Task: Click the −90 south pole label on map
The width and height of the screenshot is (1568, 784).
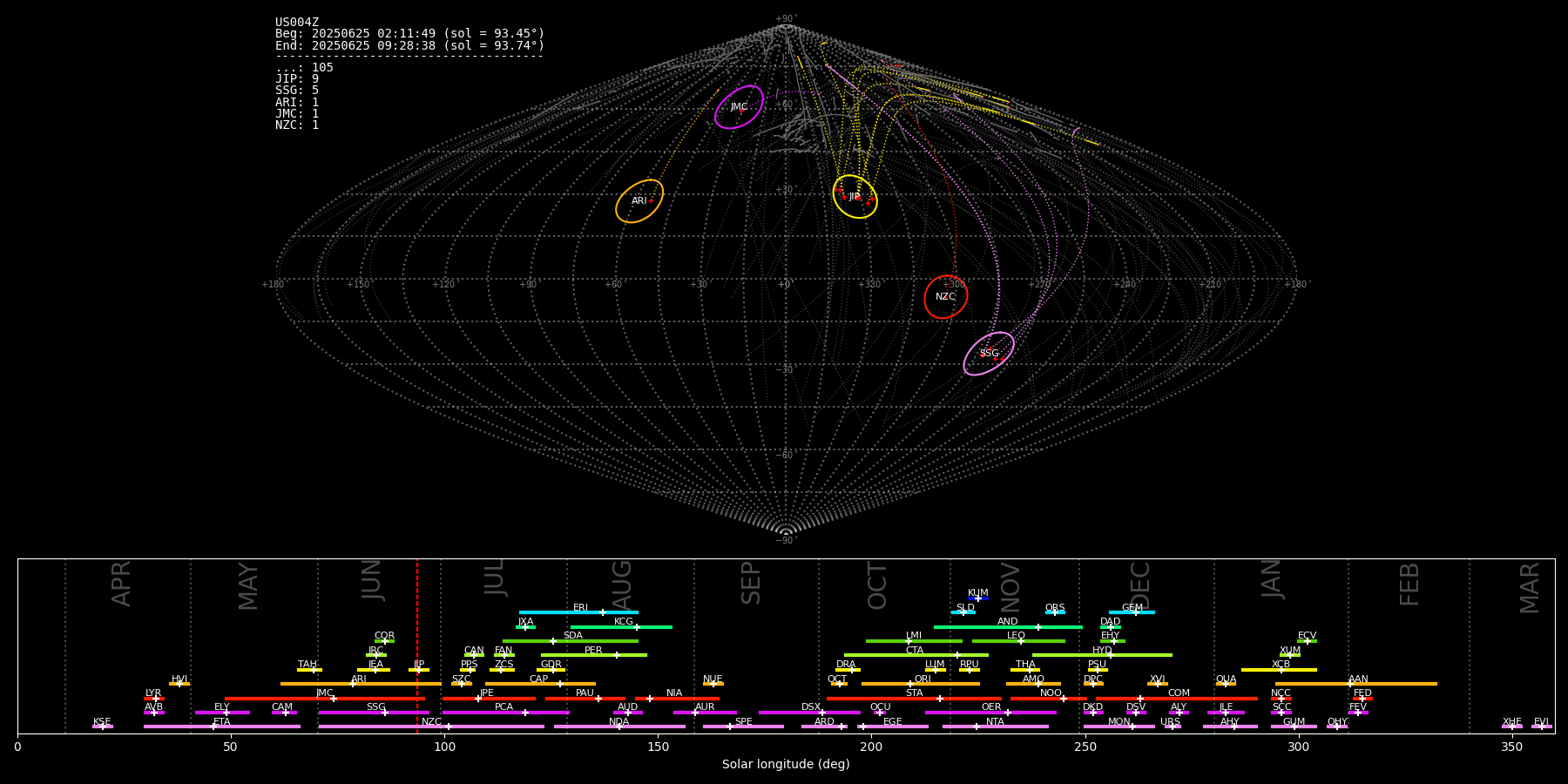Action: (785, 540)
